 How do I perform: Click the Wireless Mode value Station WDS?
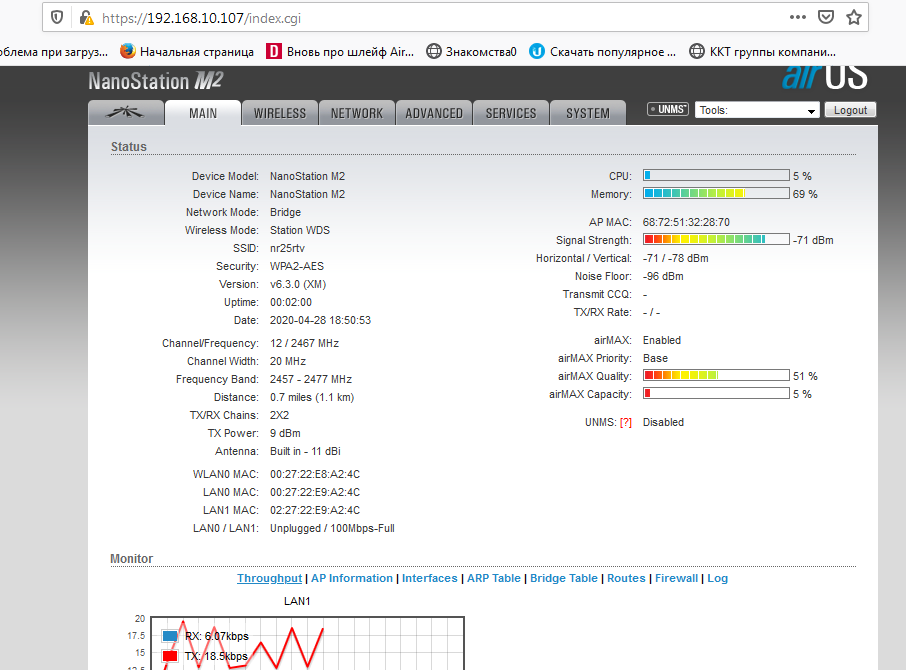[300, 230]
